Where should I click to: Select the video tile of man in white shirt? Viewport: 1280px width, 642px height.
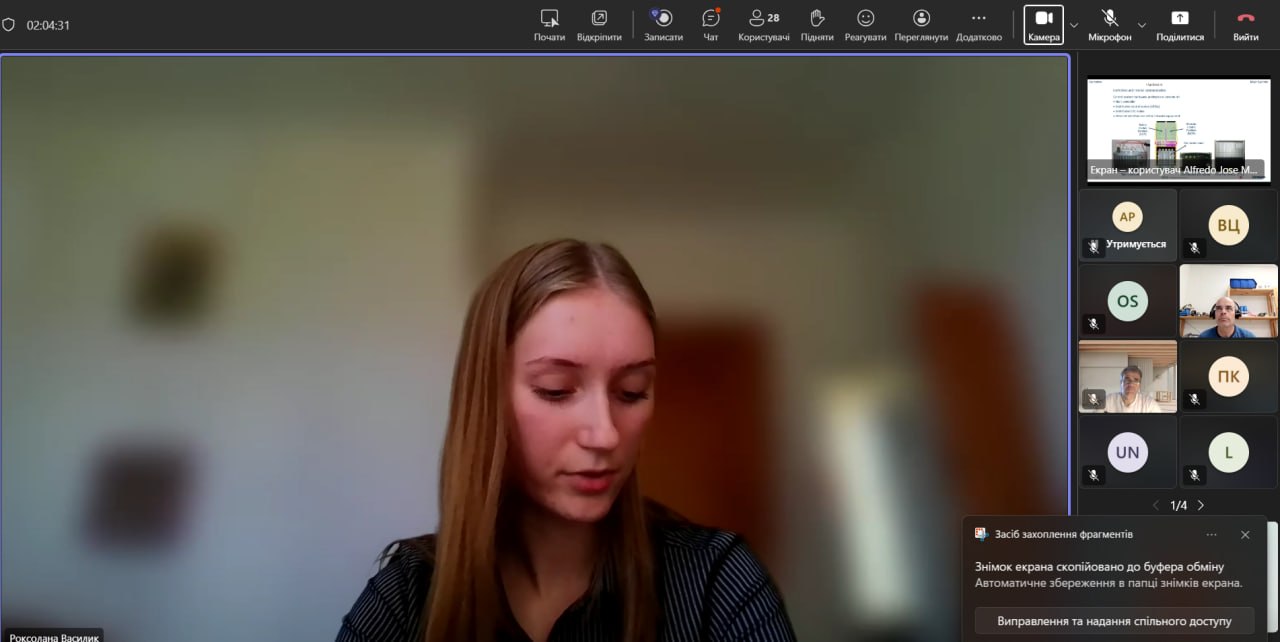click(1128, 377)
